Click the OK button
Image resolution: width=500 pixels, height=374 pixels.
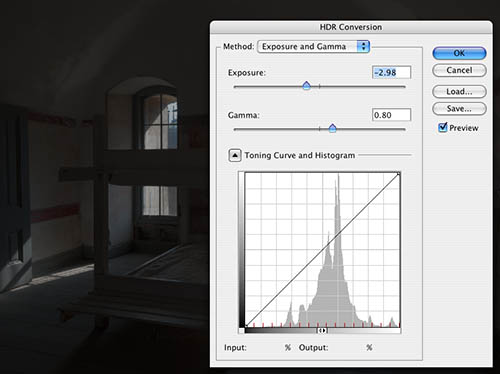coord(459,53)
